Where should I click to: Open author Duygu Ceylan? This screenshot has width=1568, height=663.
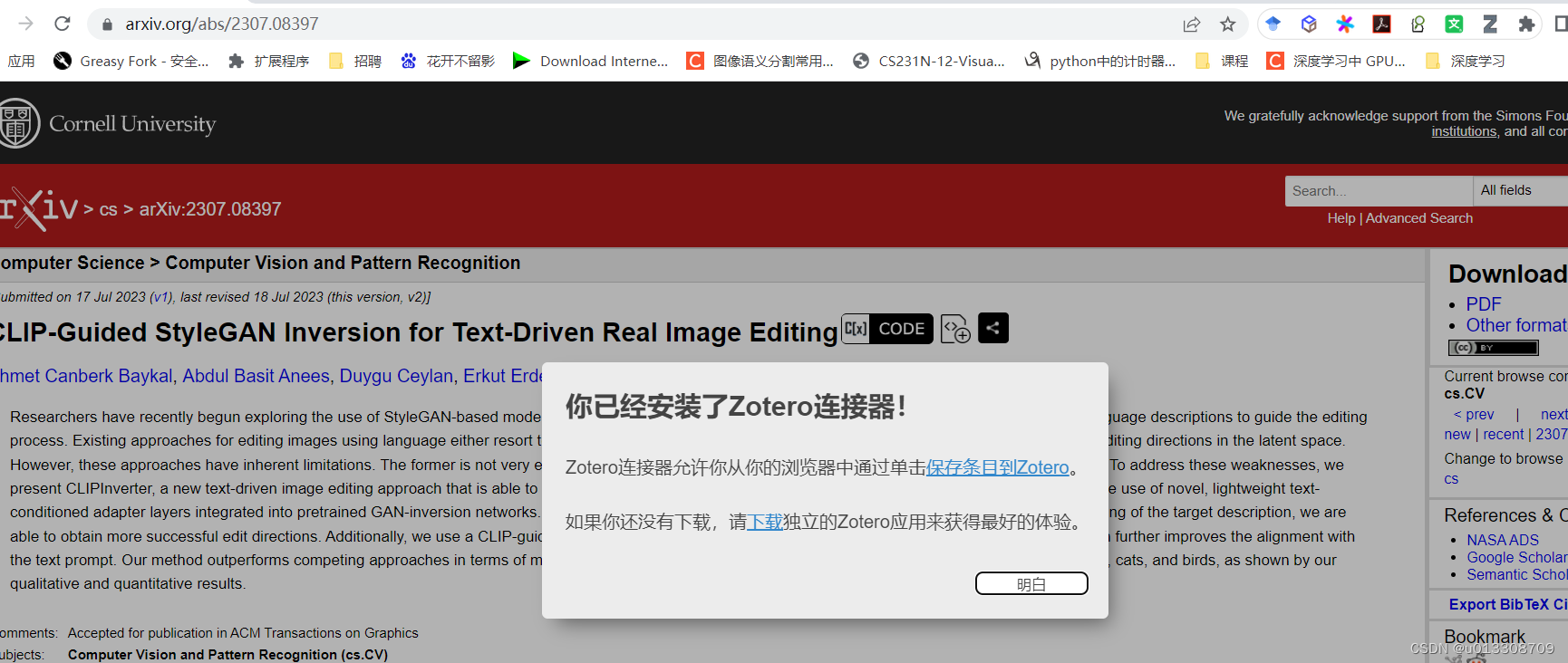[396, 376]
